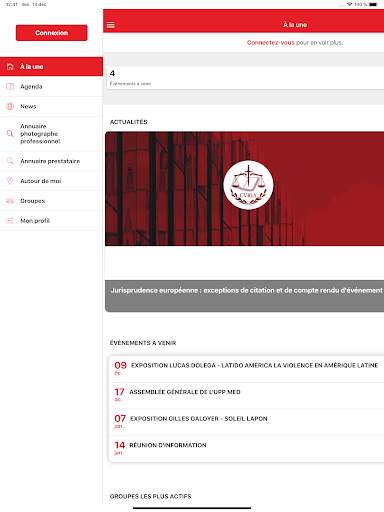Follow the Connectez-vous link
The height and width of the screenshot is (512, 384).
pyautogui.click(x=271, y=42)
